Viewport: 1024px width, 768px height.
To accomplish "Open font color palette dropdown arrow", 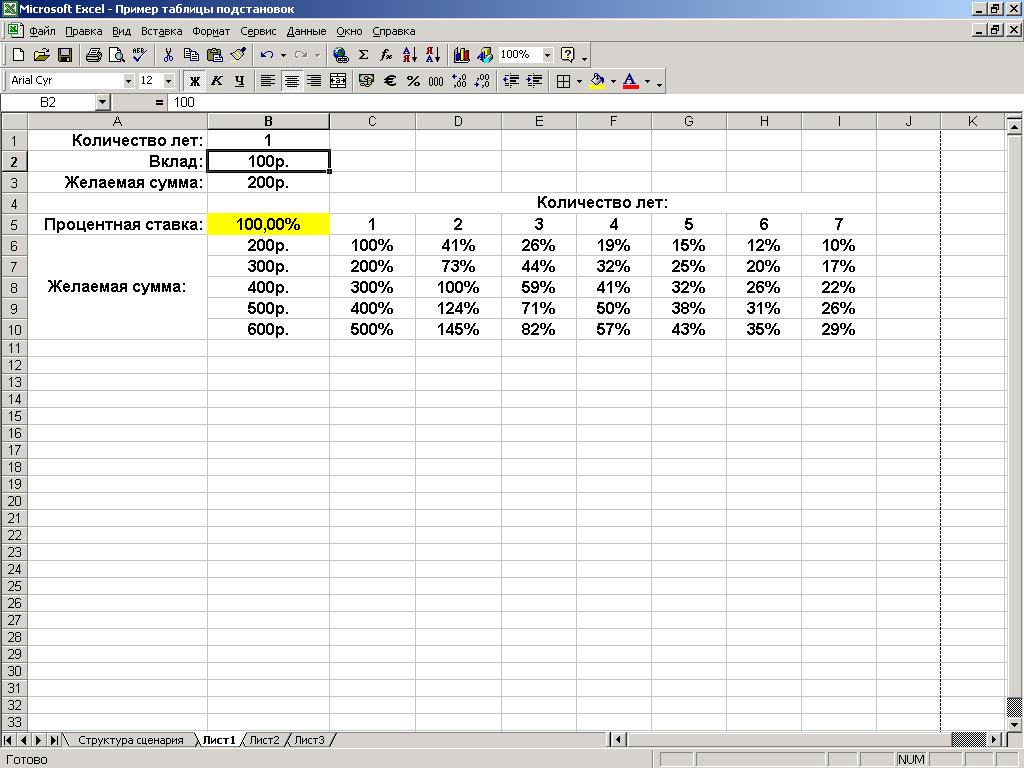I will pos(647,82).
